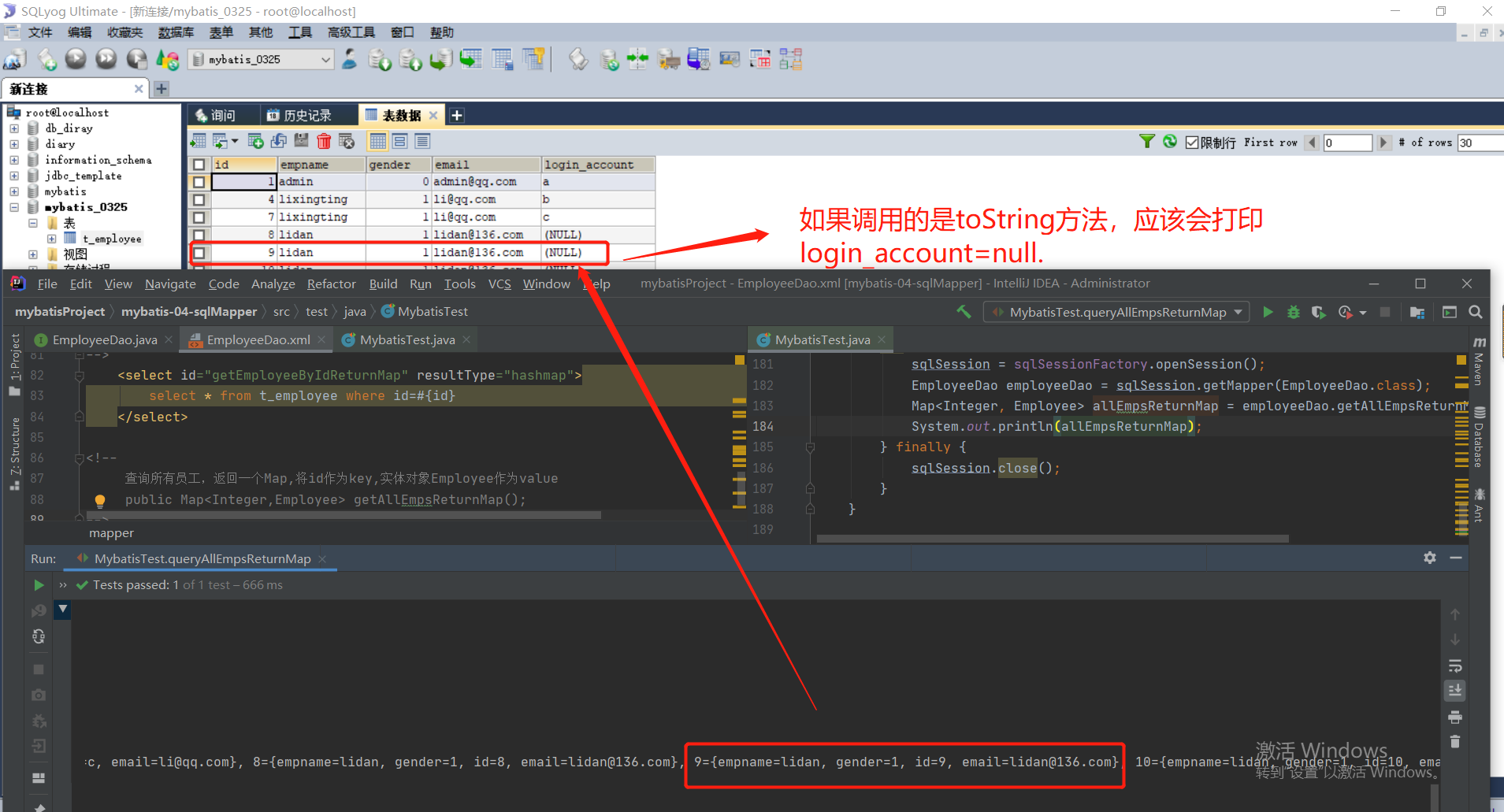
Task: Open the 数据库 menu in SQLyog
Action: 176,32
